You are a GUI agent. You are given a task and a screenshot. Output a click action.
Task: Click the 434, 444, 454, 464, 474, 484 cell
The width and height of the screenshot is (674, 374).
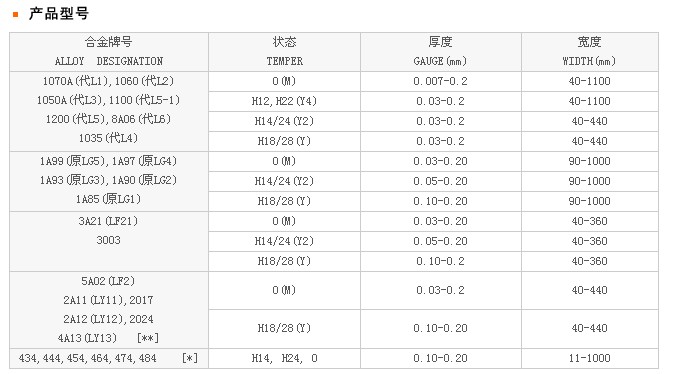[88, 358]
